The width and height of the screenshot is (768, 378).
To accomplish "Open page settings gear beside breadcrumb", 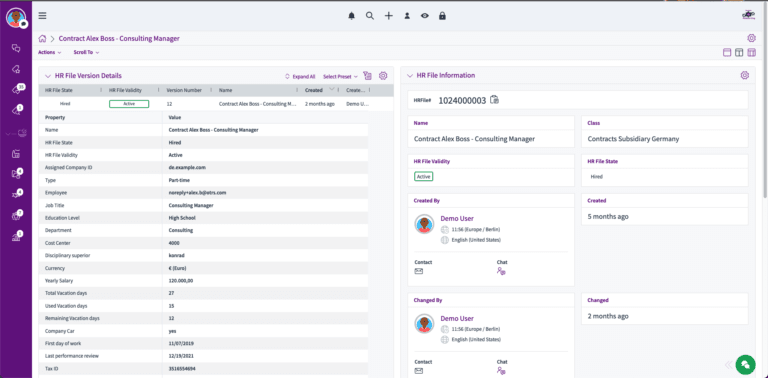I will click(751, 38).
